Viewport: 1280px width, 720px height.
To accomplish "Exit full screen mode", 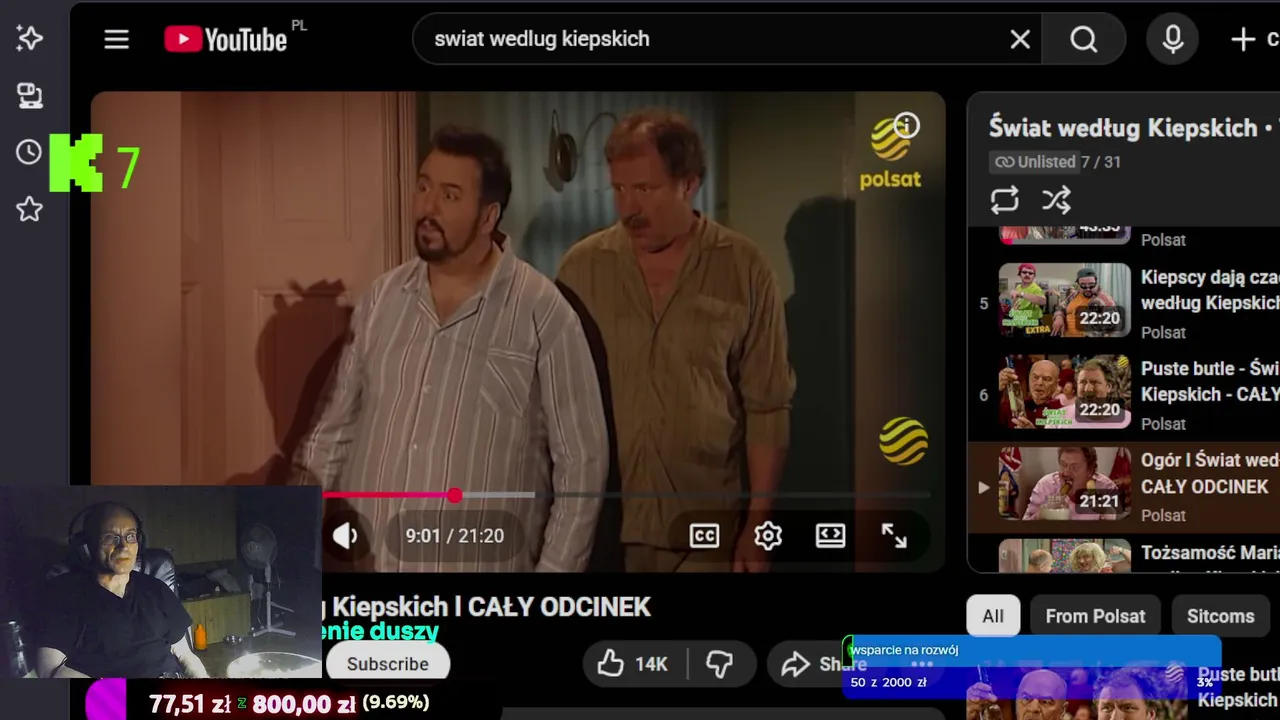I will pos(894,536).
